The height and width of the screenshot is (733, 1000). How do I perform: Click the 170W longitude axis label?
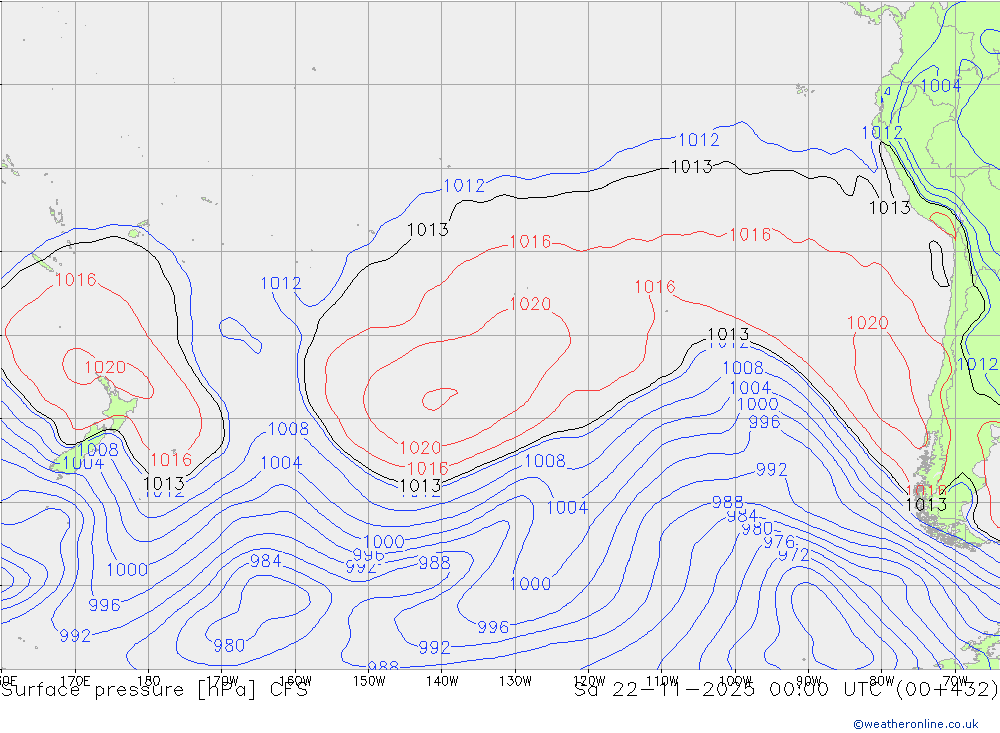(223, 680)
